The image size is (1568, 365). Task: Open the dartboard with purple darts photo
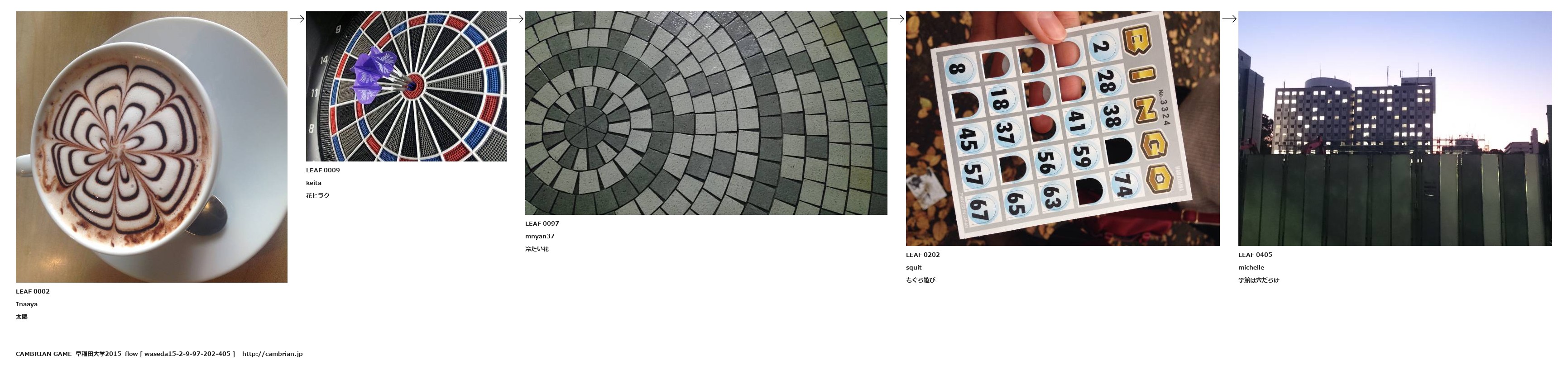406,86
